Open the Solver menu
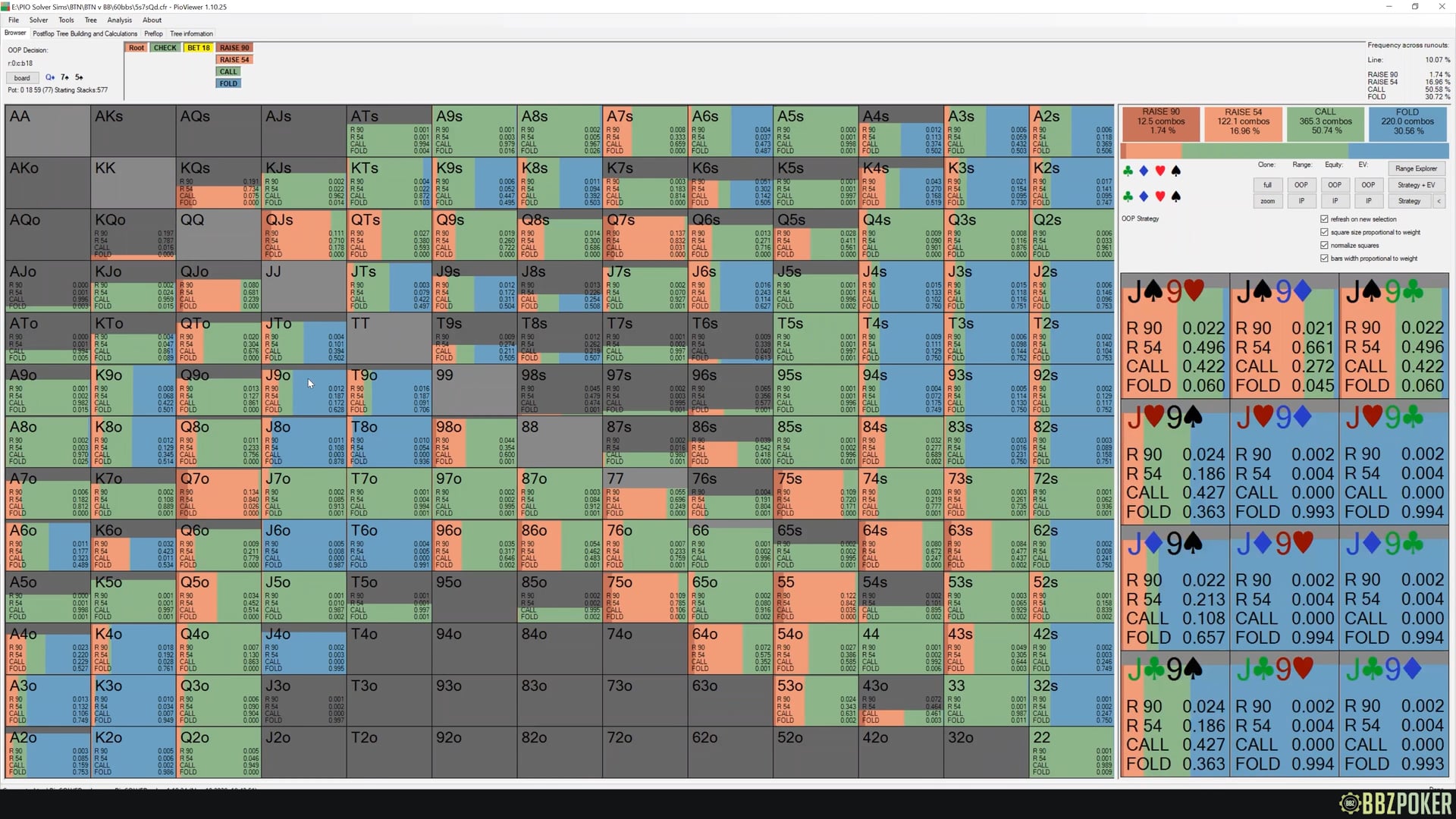This screenshot has width=1456, height=819. tap(38, 20)
